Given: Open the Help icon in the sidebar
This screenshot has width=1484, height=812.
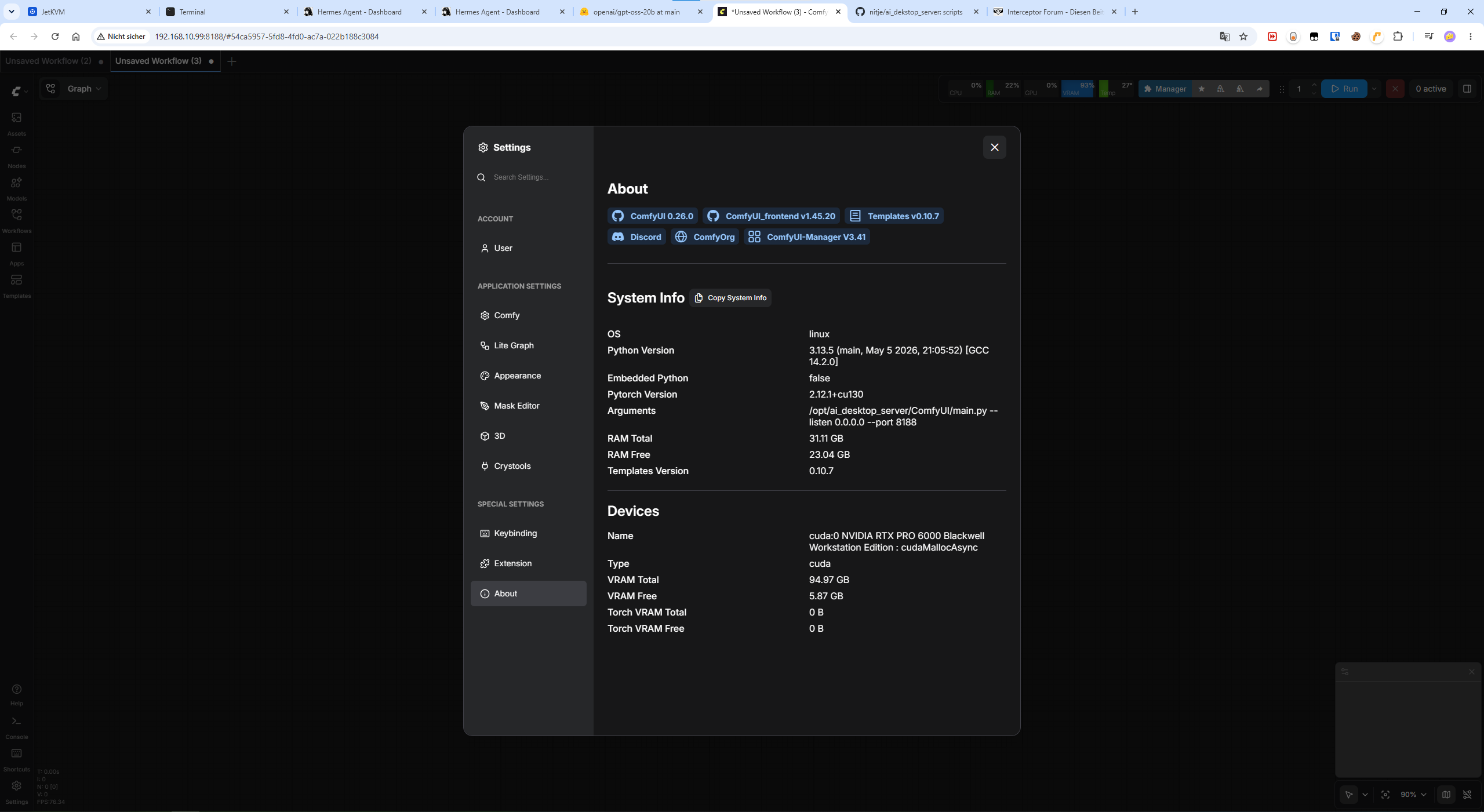Looking at the screenshot, I should [x=16, y=694].
